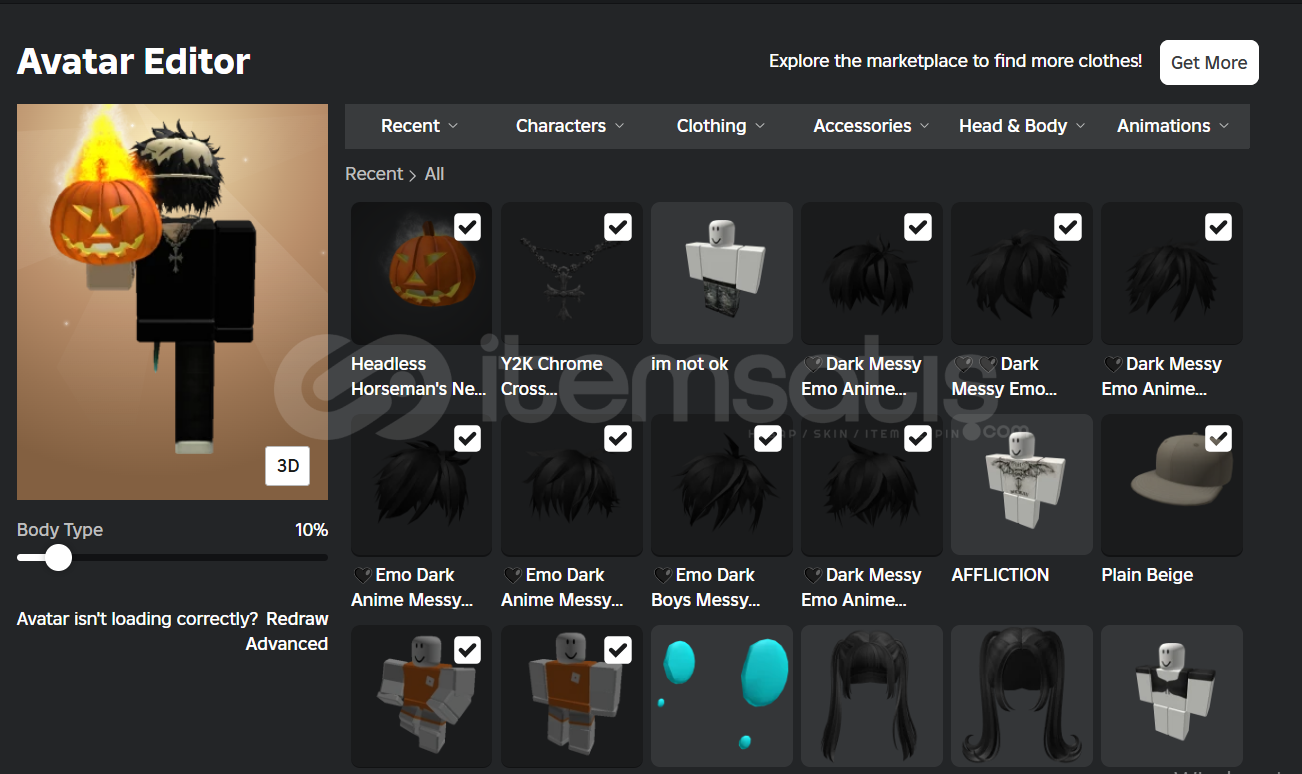This screenshot has width=1302, height=774.
Task: Uncheck the Y2K Chrome Cross checkbox
Action: point(618,227)
